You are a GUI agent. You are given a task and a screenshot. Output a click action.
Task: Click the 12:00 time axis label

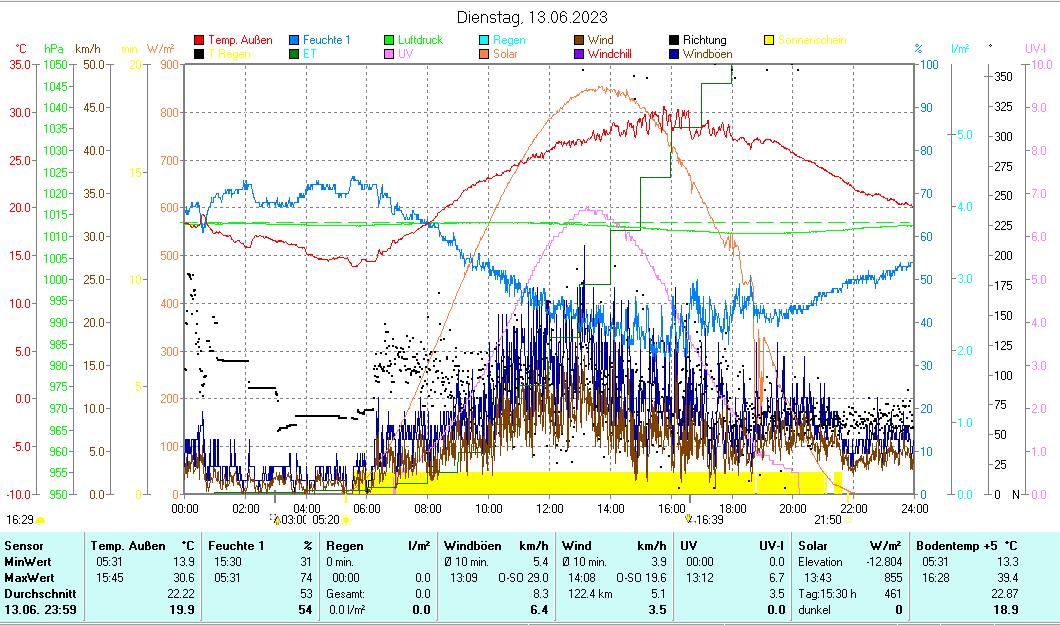550,508
